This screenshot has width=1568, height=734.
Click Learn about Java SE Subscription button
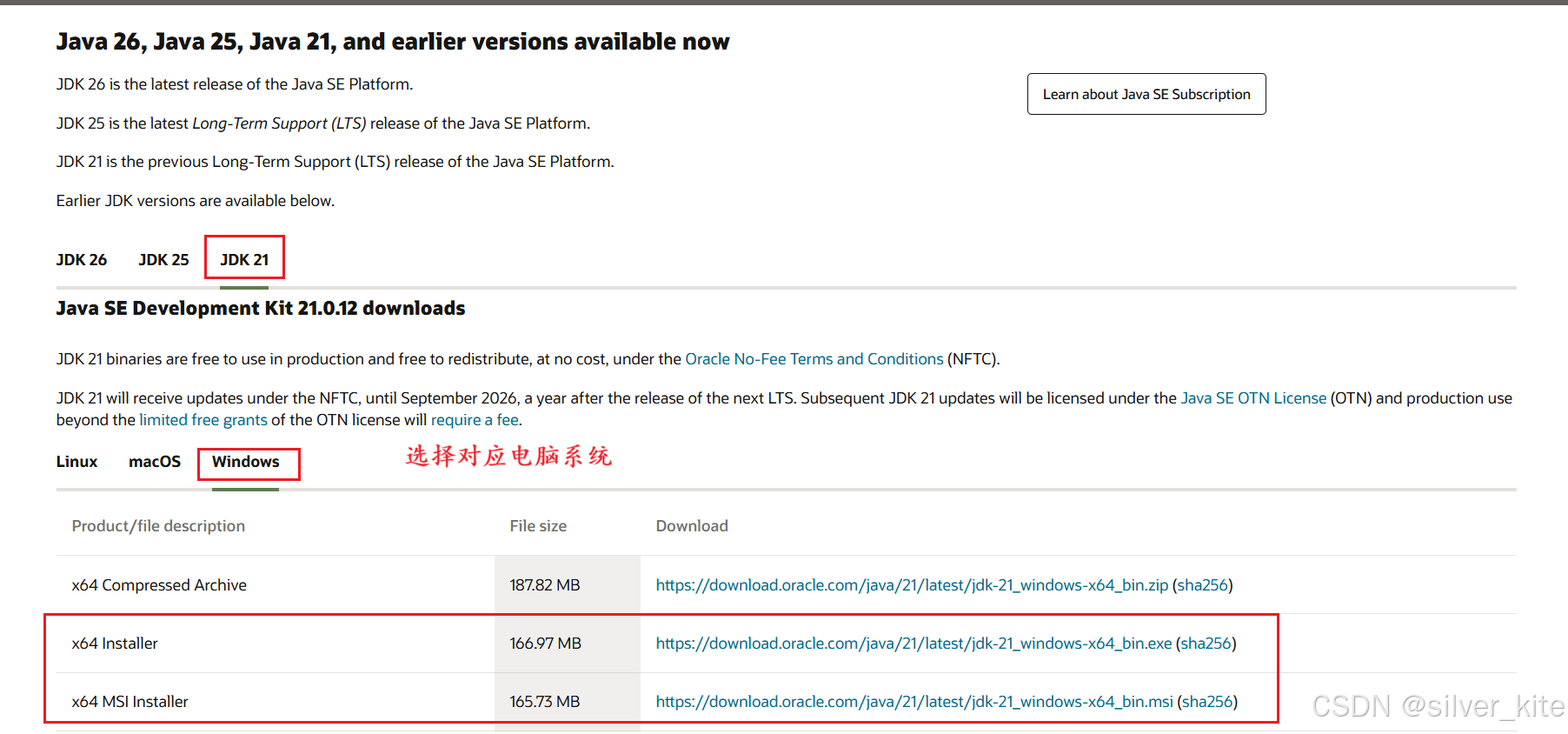coord(1146,94)
